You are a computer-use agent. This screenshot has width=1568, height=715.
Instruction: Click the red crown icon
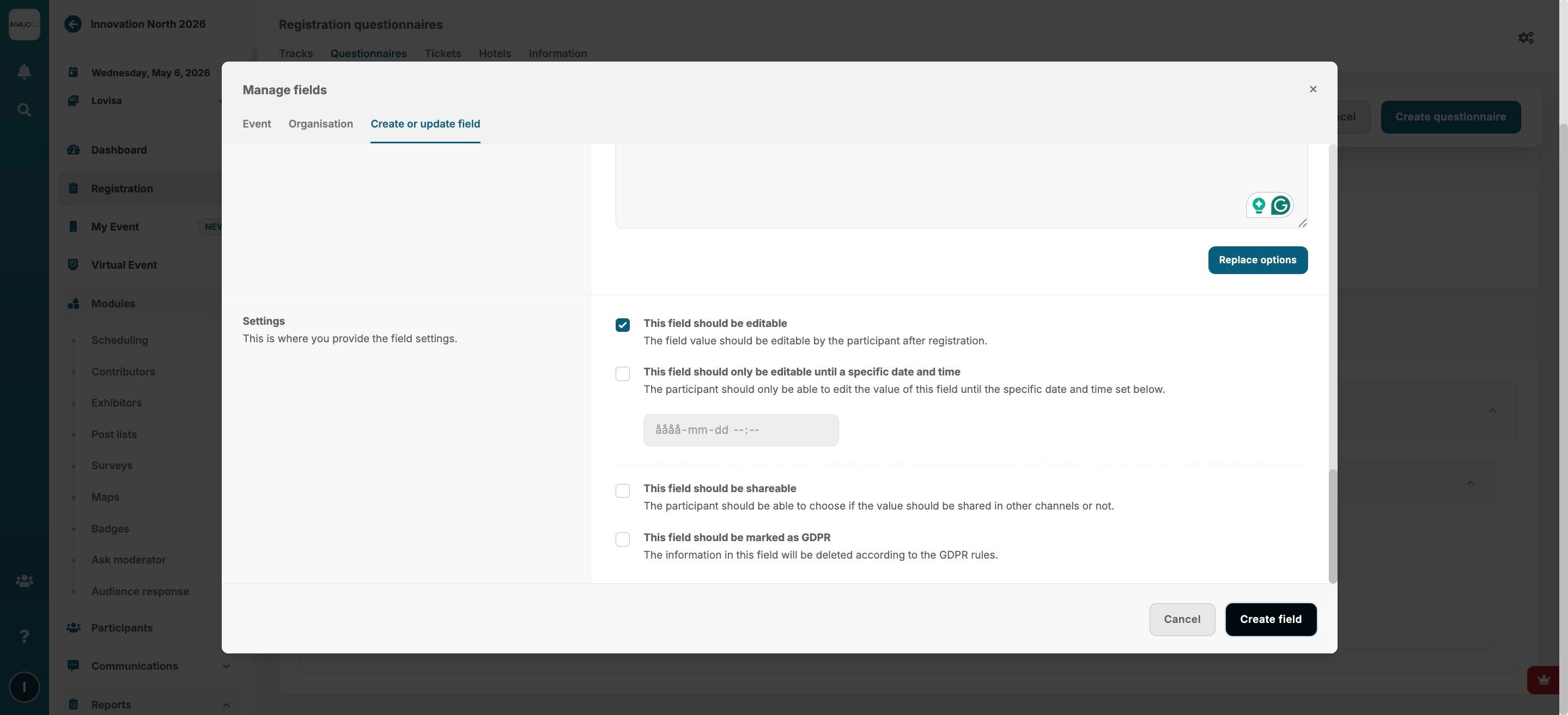point(1543,680)
